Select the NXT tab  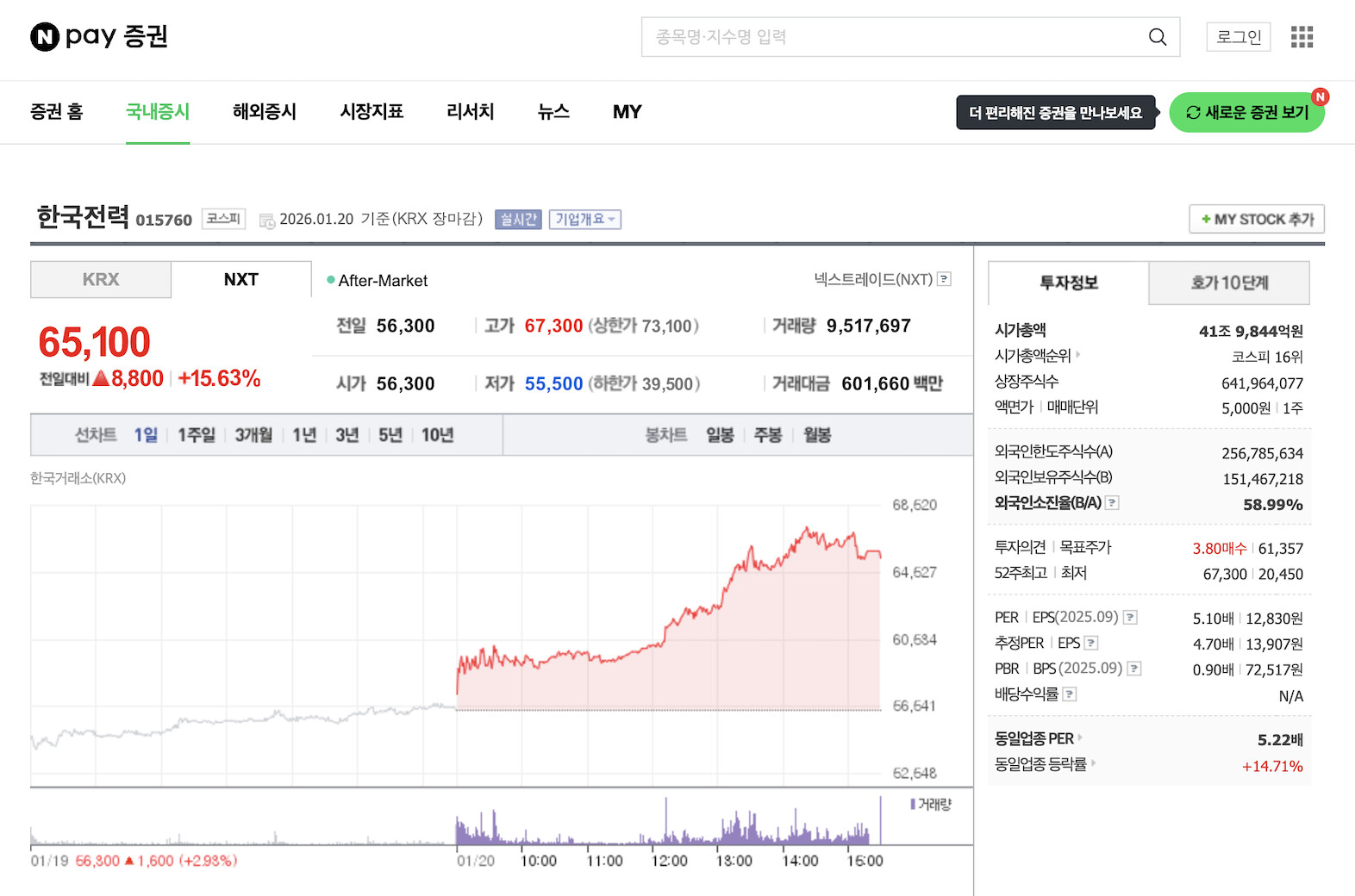click(241, 280)
